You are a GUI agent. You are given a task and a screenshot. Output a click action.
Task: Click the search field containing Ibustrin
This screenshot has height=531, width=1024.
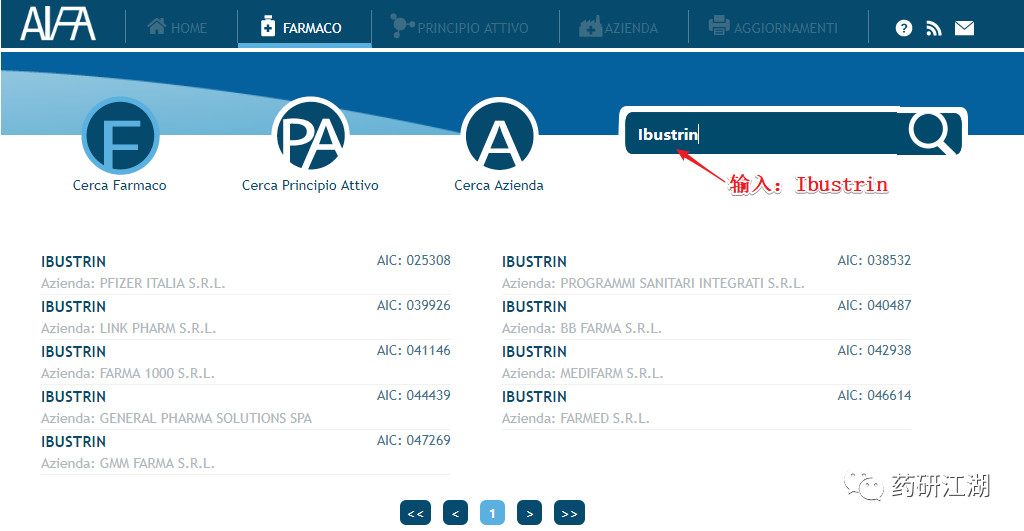761,134
